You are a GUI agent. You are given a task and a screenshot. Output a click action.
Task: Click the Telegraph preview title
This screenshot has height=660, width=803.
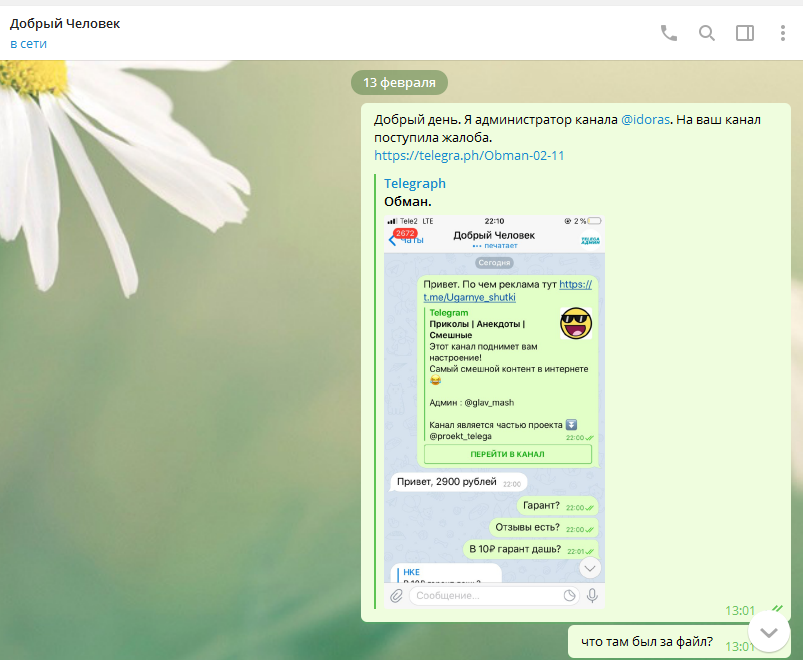[415, 183]
